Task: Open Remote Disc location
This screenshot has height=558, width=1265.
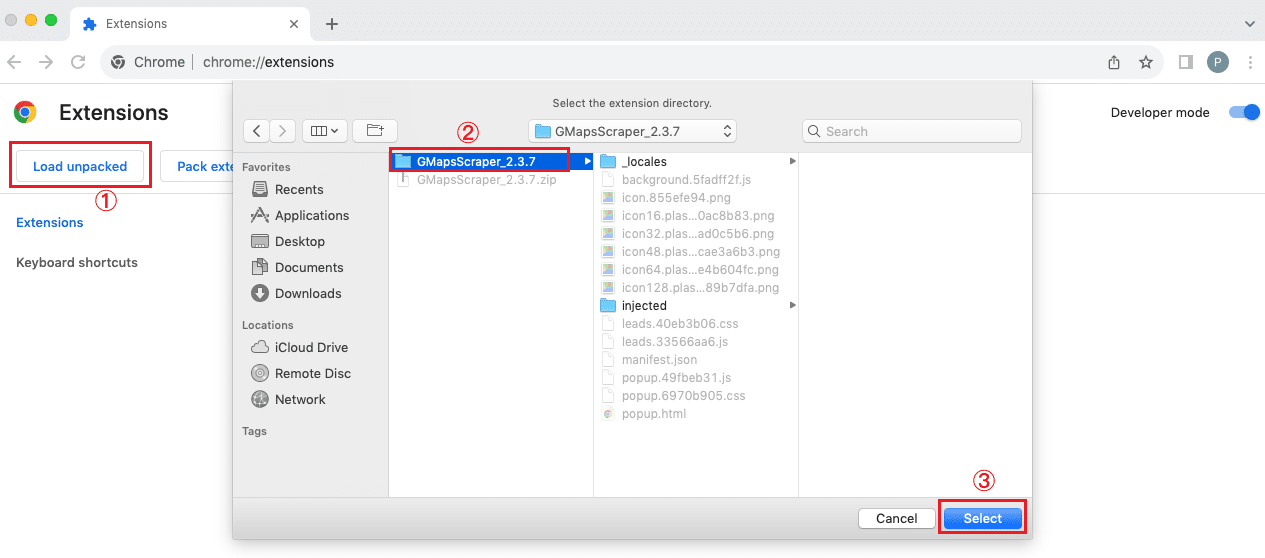Action: pyautogui.click(x=310, y=373)
